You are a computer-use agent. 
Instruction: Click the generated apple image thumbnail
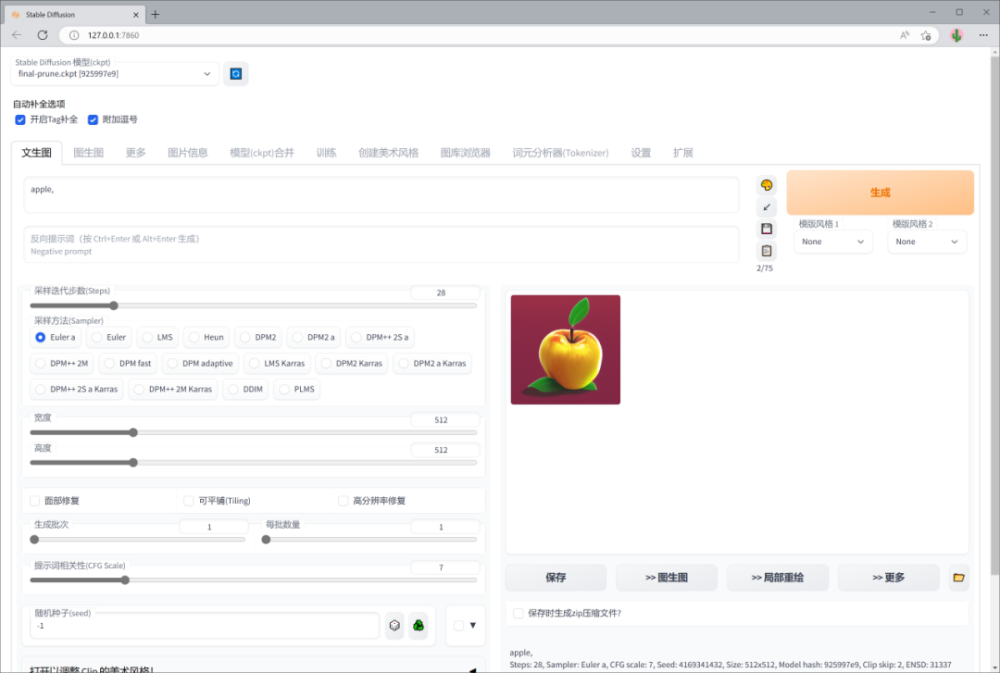click(565, 350)
